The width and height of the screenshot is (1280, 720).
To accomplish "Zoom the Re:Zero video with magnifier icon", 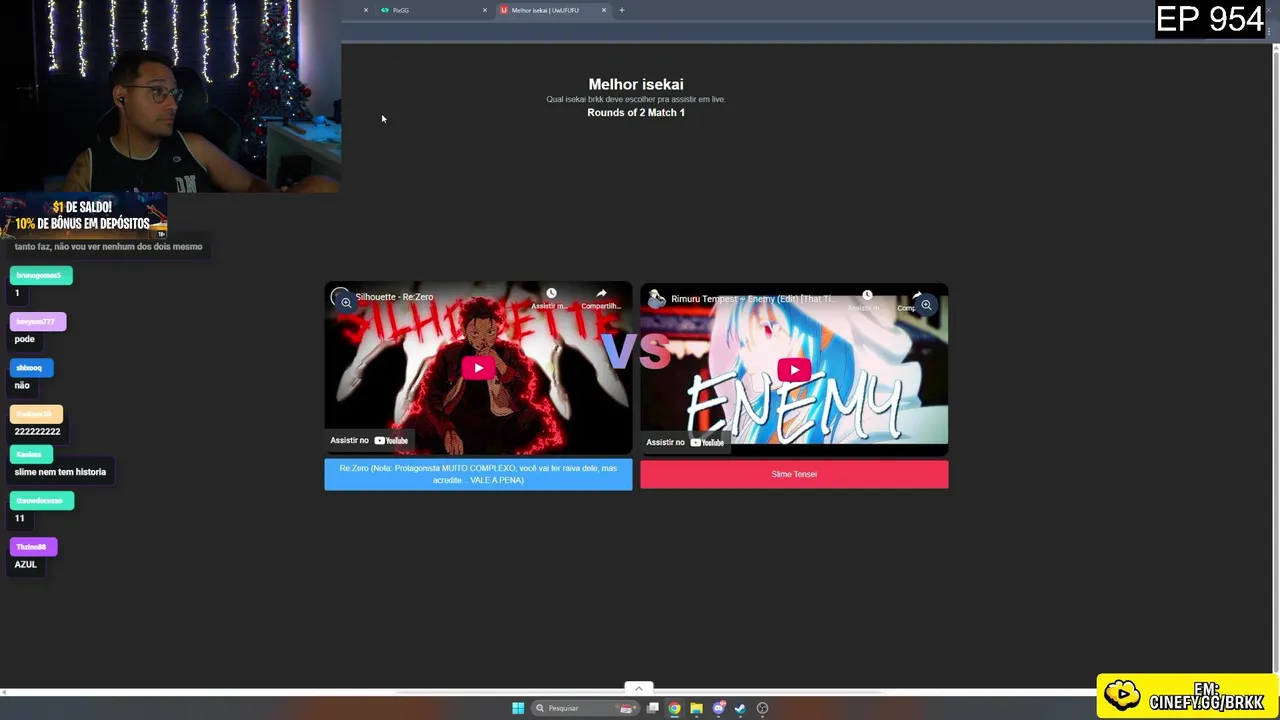I will (346, 302).
